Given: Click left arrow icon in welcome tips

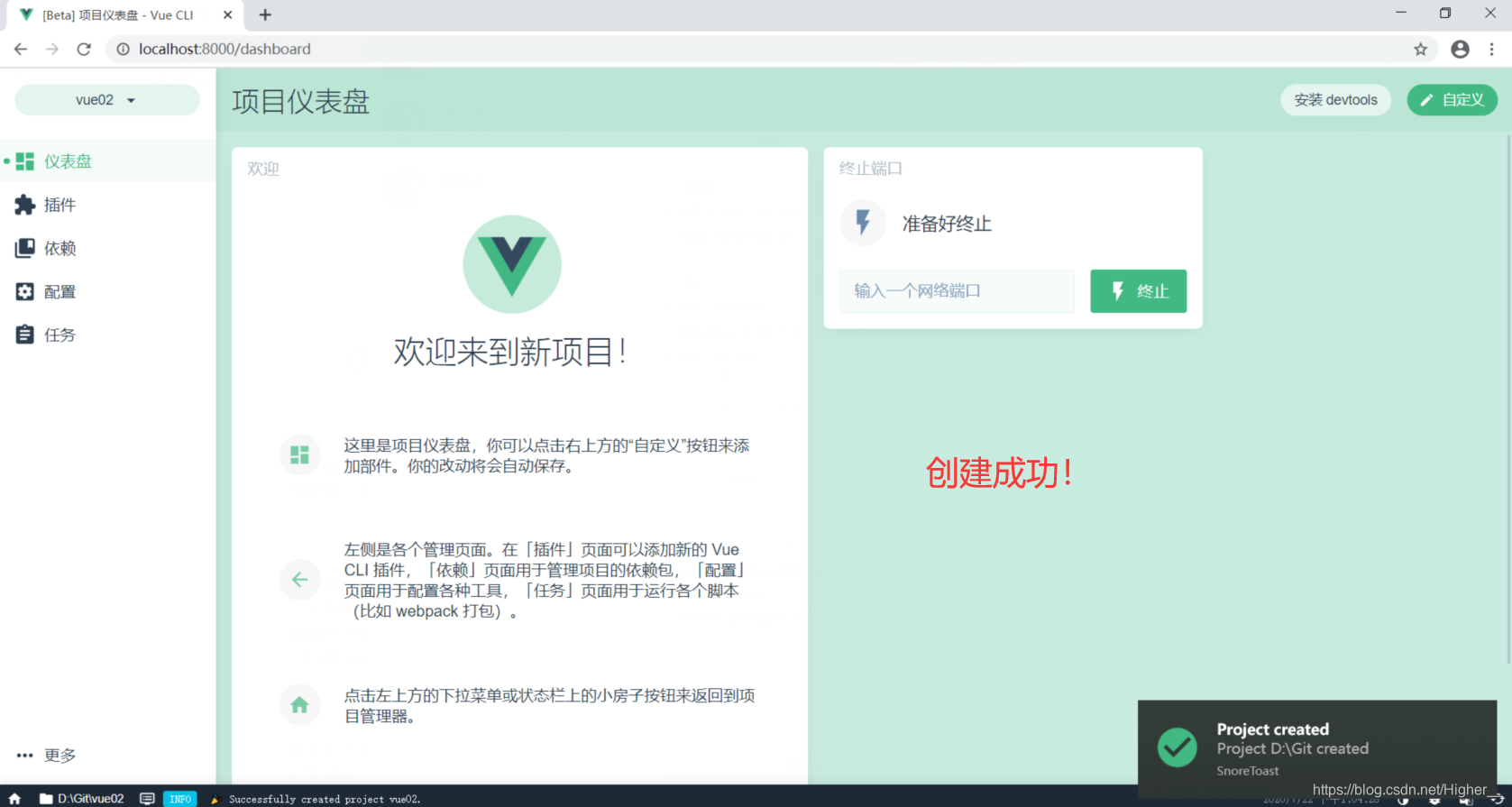Looking at the screenshot, I should (x=300, y=580).
